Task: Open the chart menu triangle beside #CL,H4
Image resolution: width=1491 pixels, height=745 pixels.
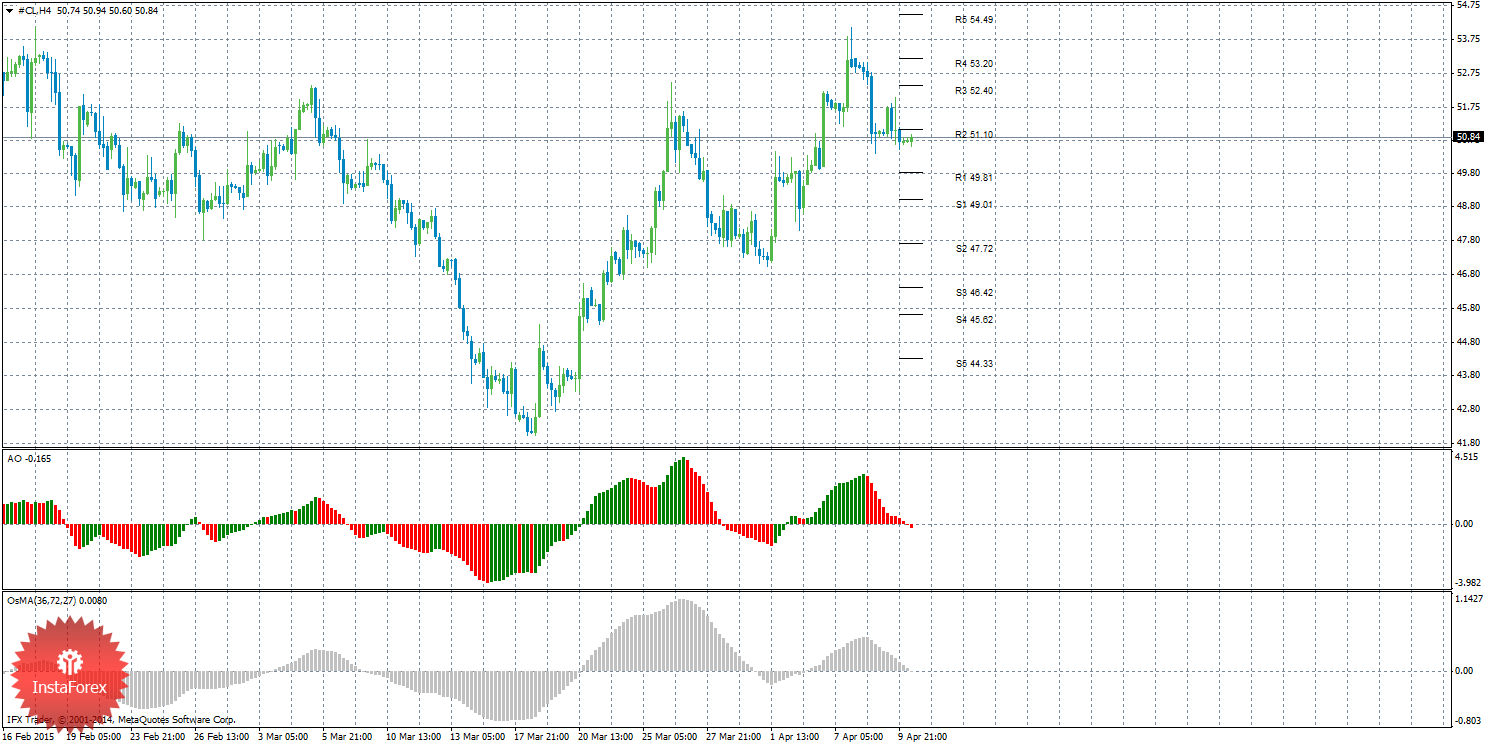Action: [x=10, y=10]
